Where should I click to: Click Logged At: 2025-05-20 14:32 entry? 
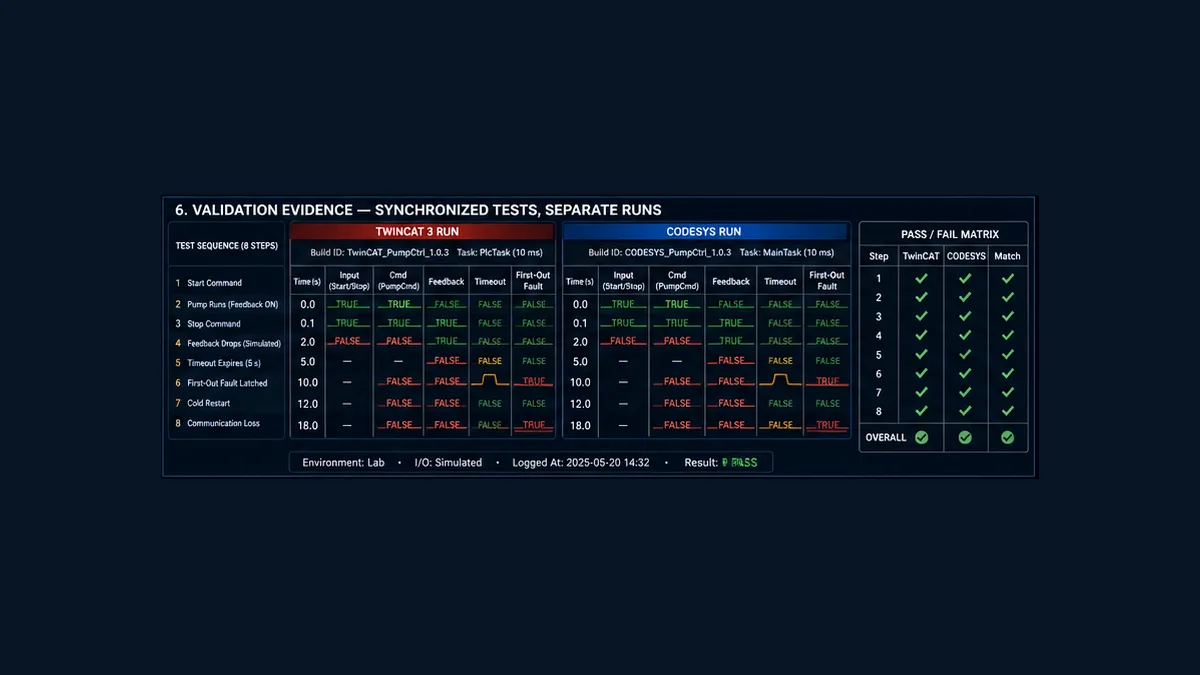[581, 463]
